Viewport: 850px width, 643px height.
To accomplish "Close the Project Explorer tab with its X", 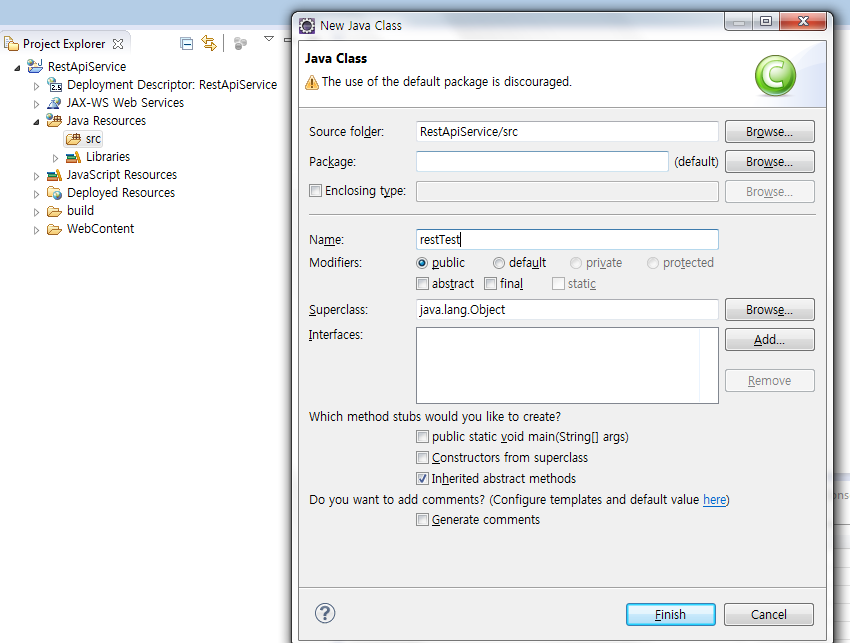I will point(117,44).
